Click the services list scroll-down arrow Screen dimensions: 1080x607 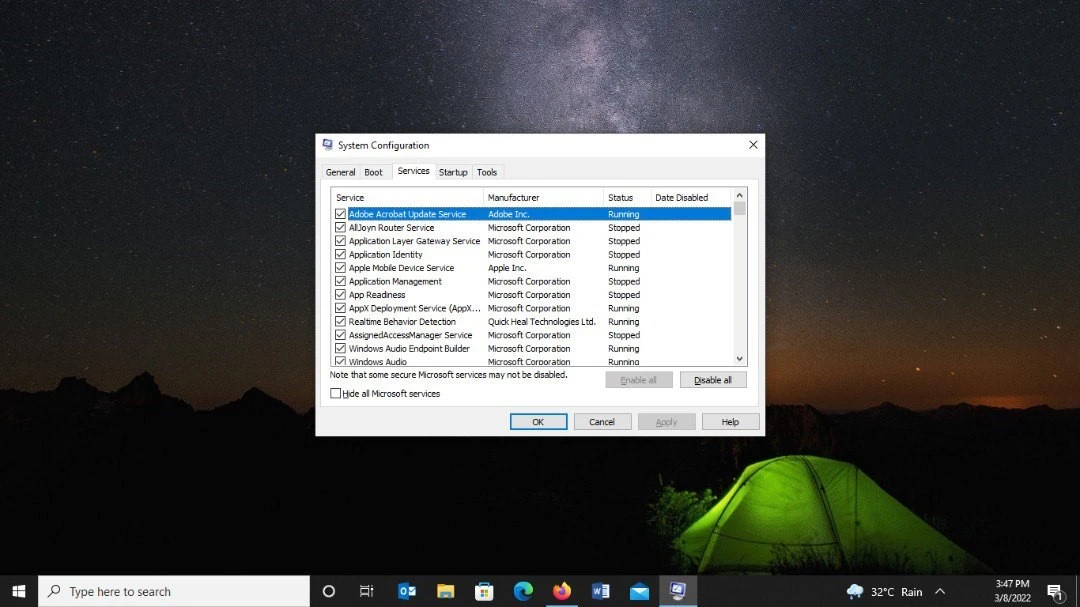tap(739, 359)
